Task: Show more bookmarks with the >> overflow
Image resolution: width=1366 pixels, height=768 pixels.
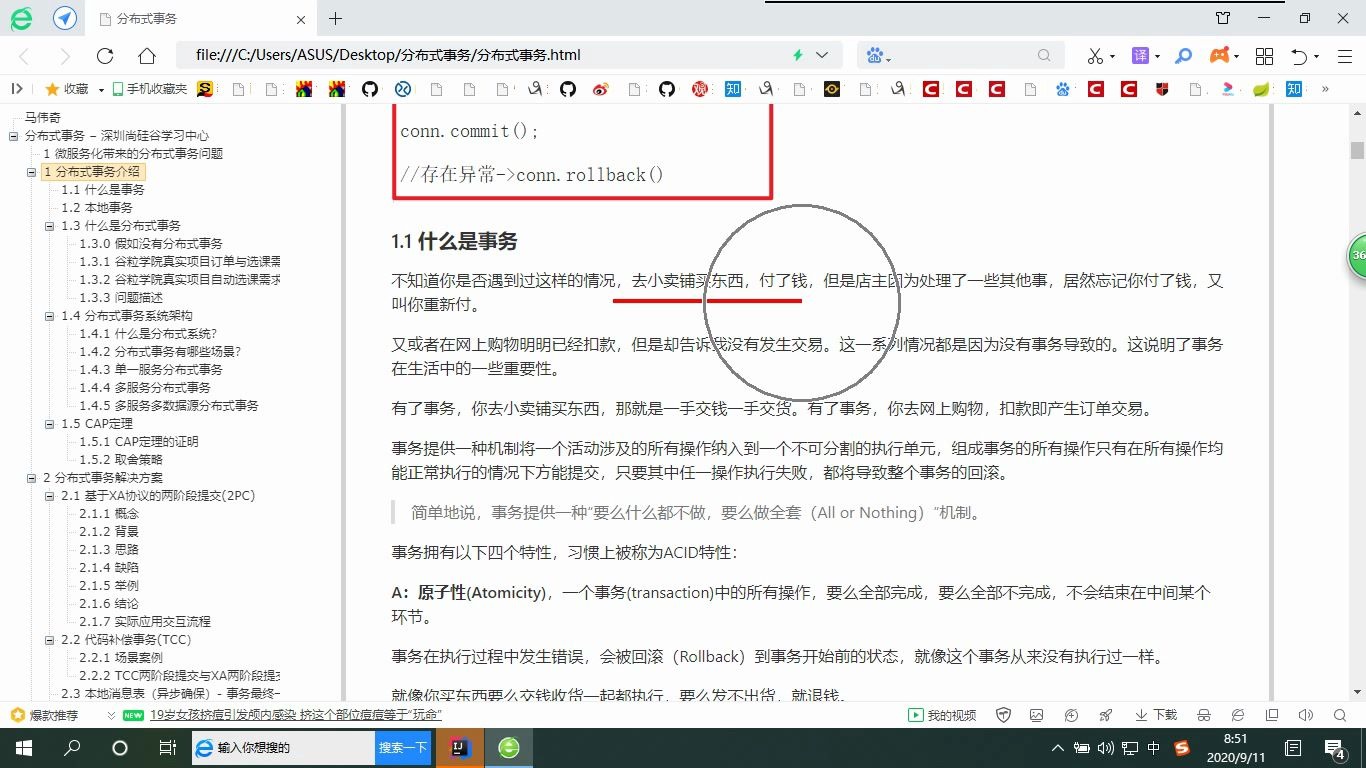Action: 1326,89
